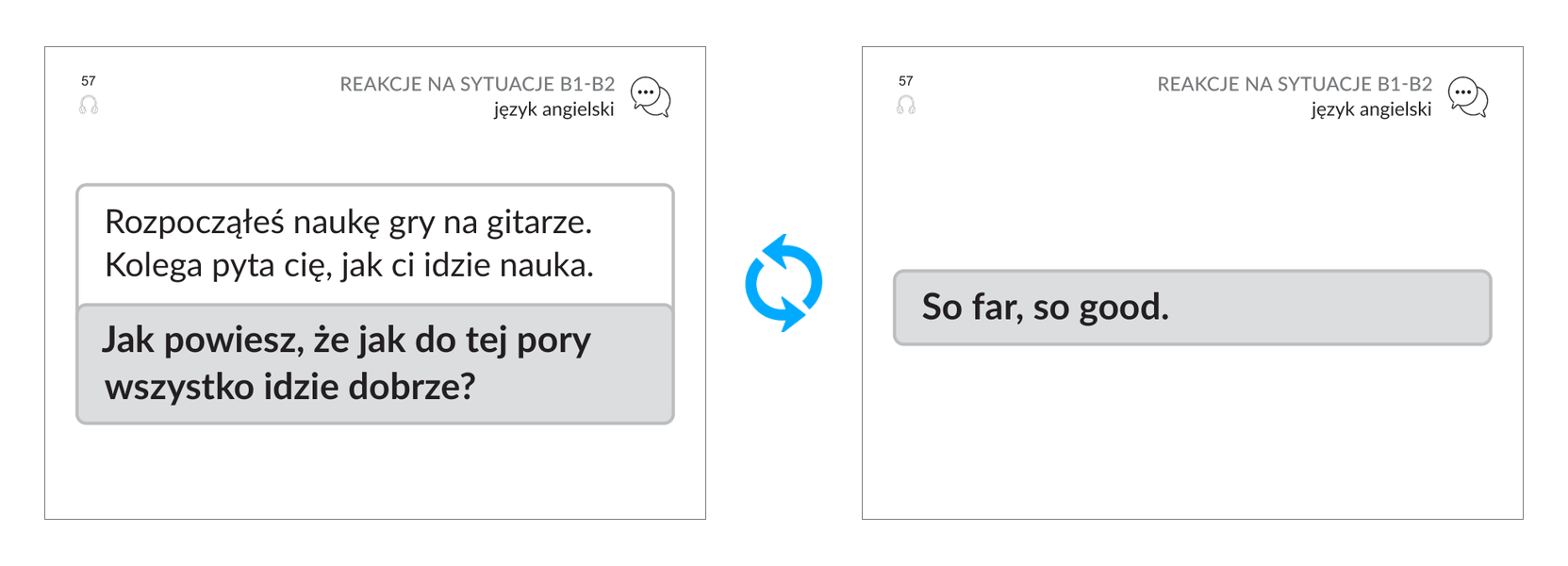Click headphones icon on the left card

[89, 105]
